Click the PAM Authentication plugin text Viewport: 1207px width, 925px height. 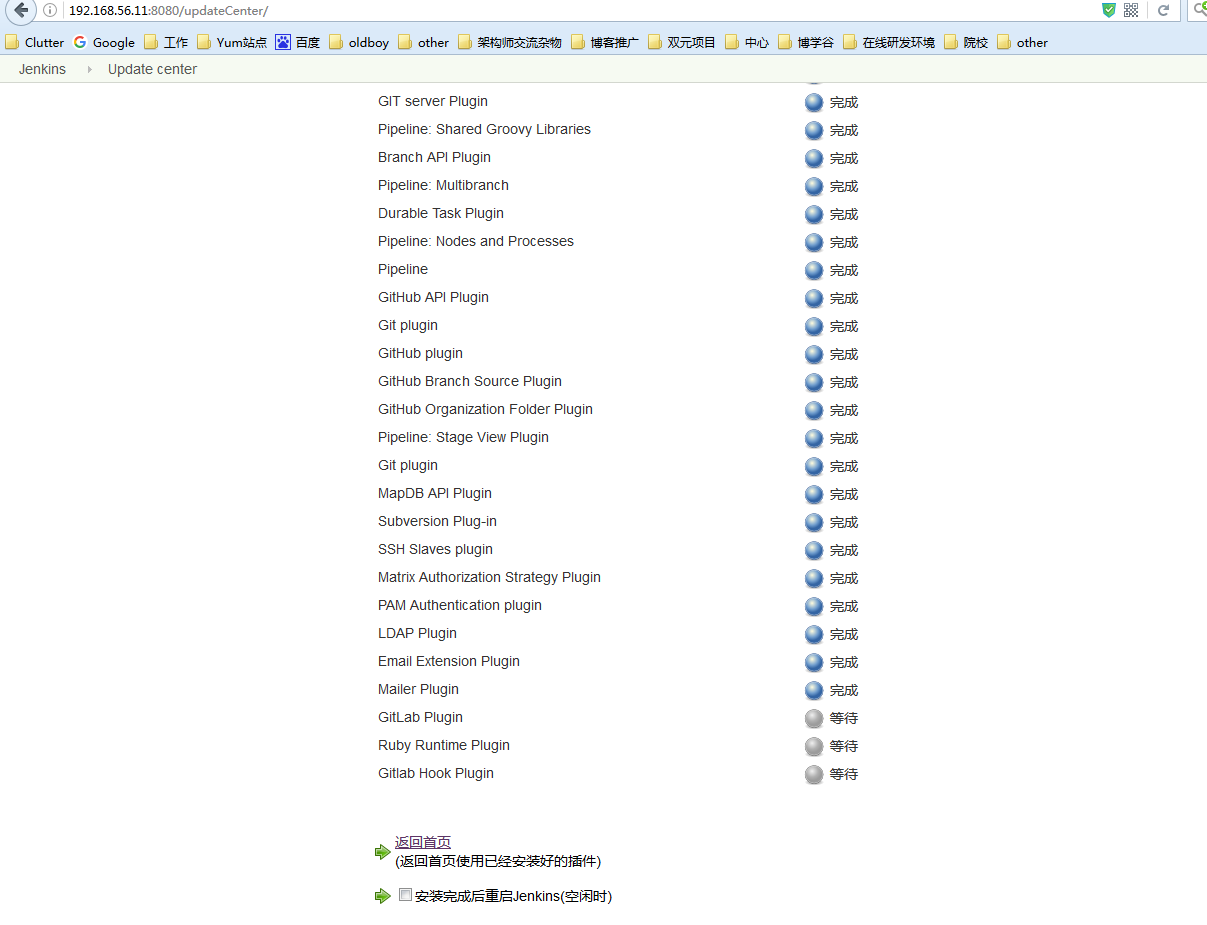coord(460,605)
